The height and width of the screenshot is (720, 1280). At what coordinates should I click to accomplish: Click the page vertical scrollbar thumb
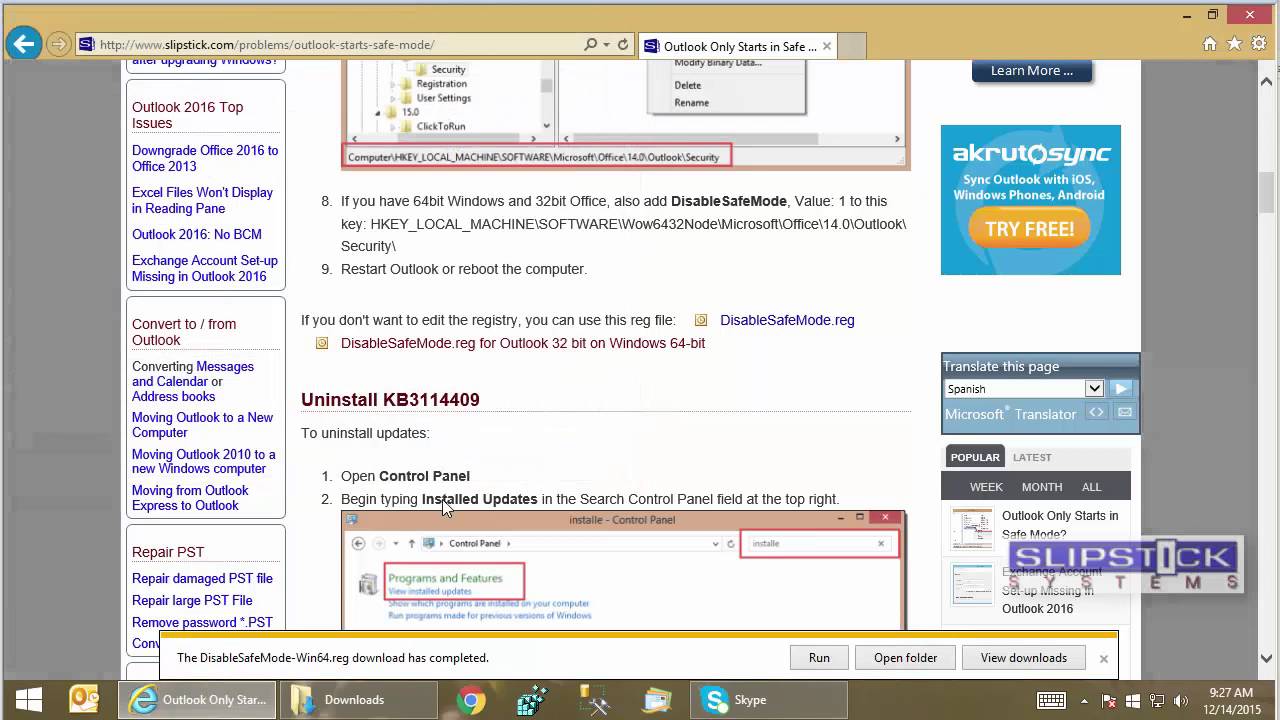click(1266, 192)
